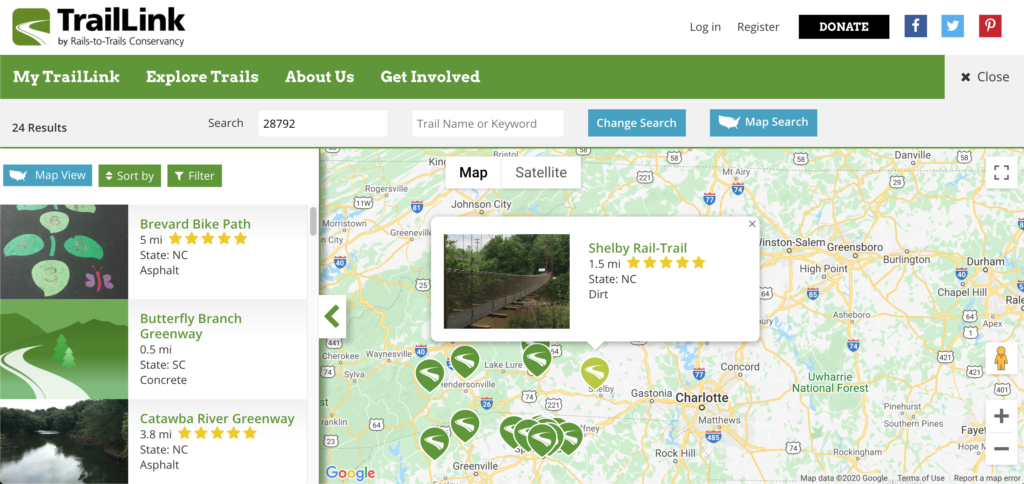Zoom in on the map

coord(1001,416)
